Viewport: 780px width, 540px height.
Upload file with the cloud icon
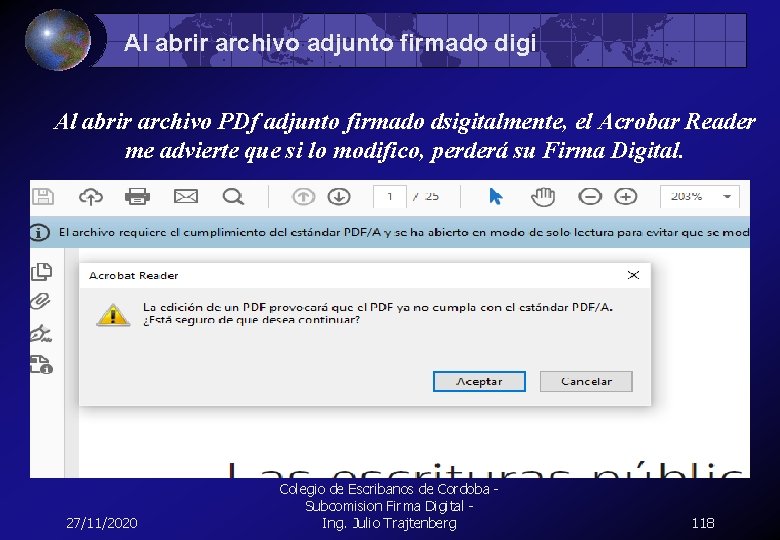[x=91, y=197]
